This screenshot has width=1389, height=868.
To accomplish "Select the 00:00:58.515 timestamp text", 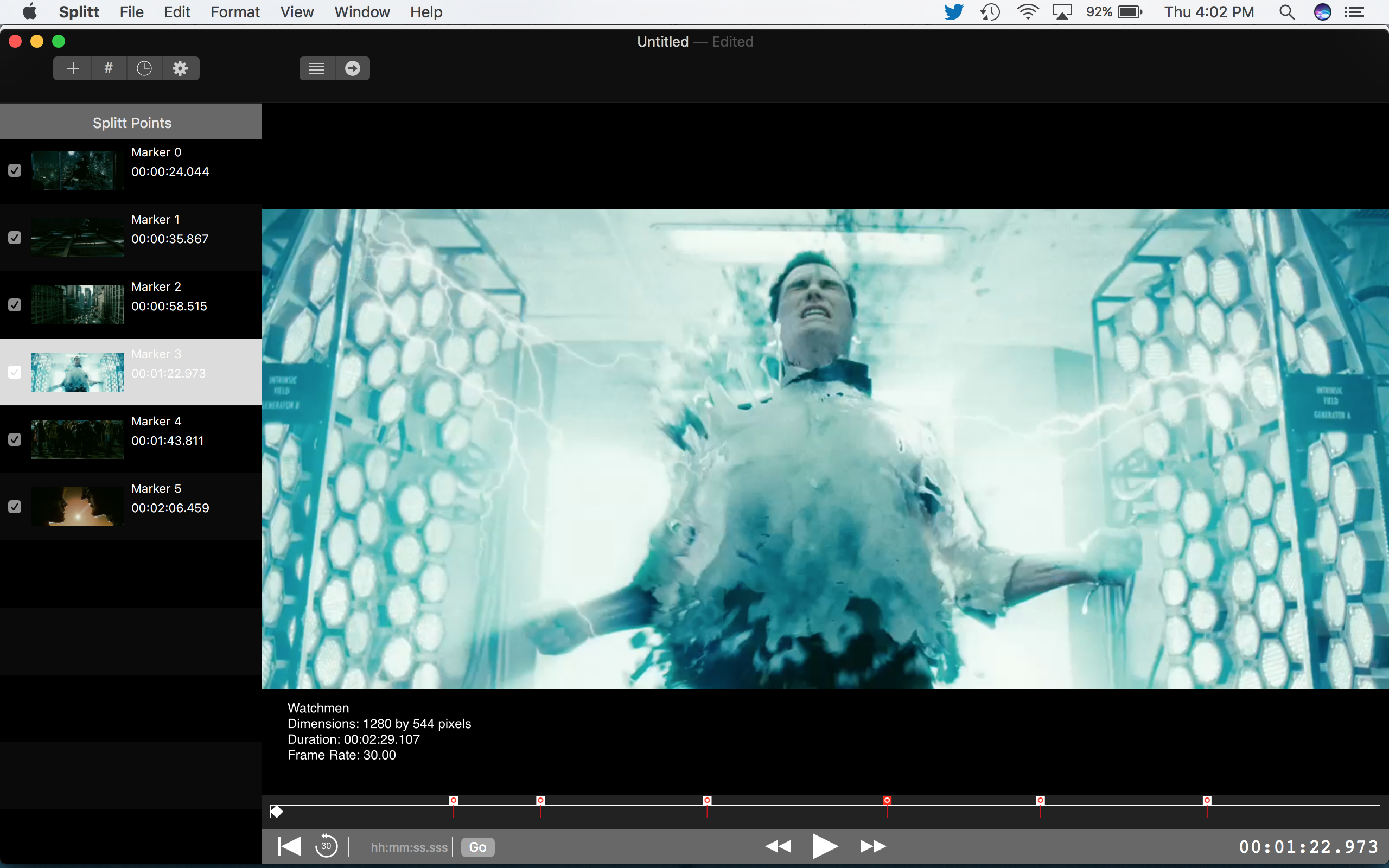I will (x=169, y=306).
